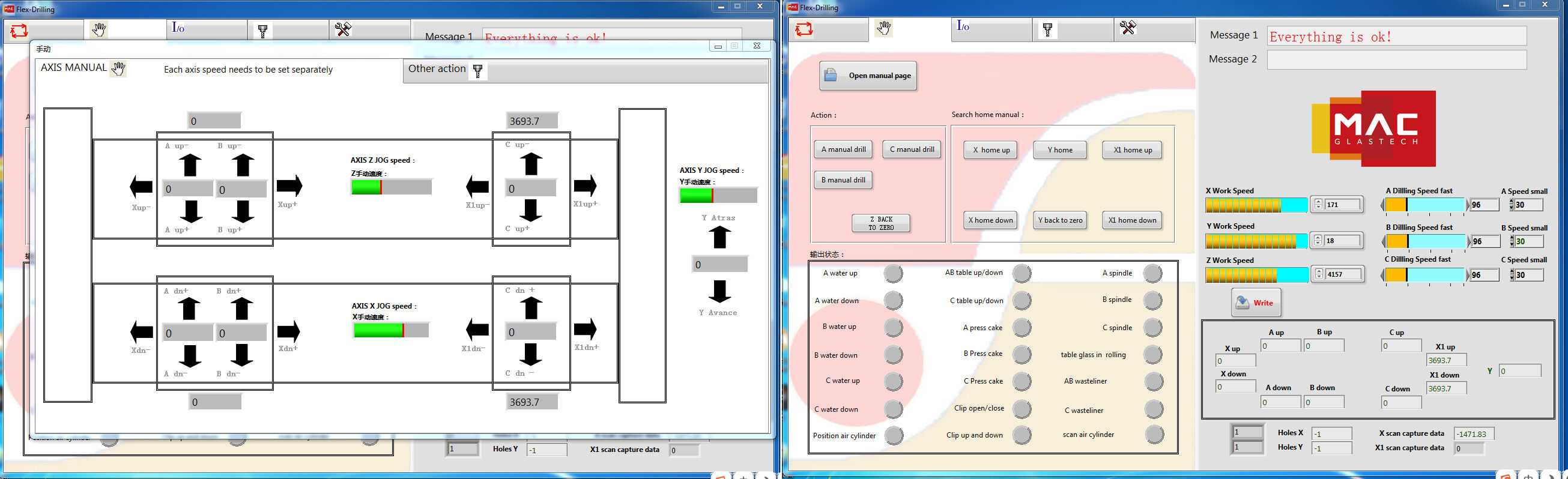Screen dimensions: 1568x479
Task: Jog with the X1up- left arrow
Action: pos(477,186)
